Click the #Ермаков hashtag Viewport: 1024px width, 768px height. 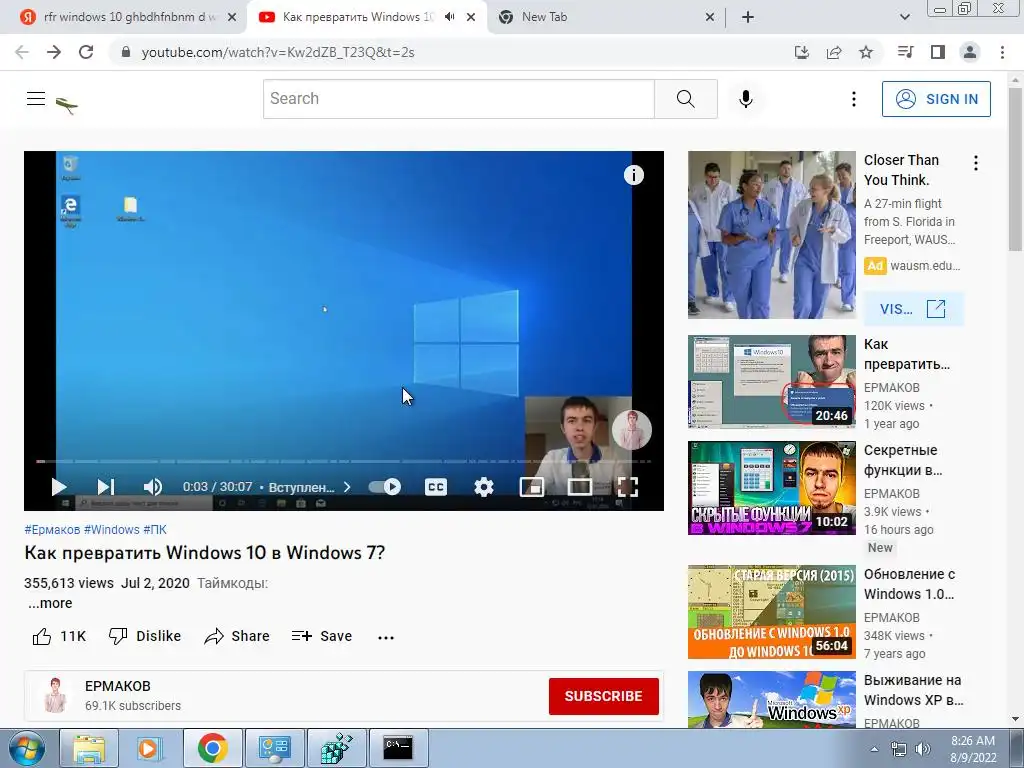point(52,530)
